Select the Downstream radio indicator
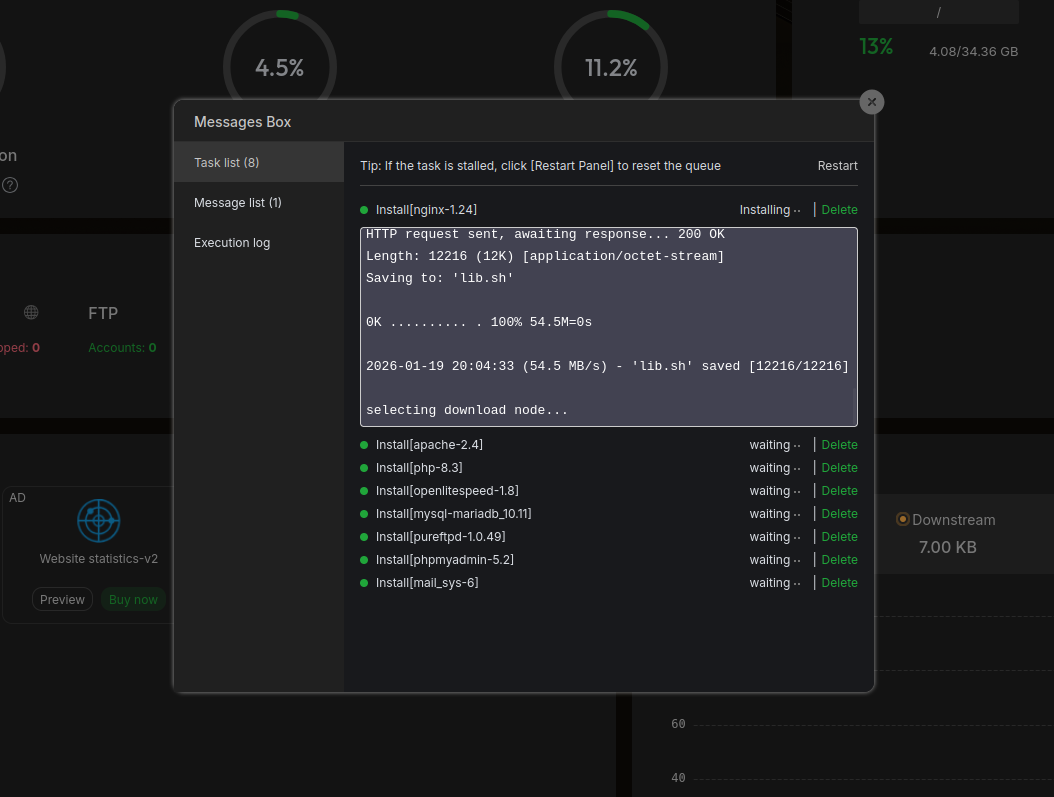 coord(903,519)
